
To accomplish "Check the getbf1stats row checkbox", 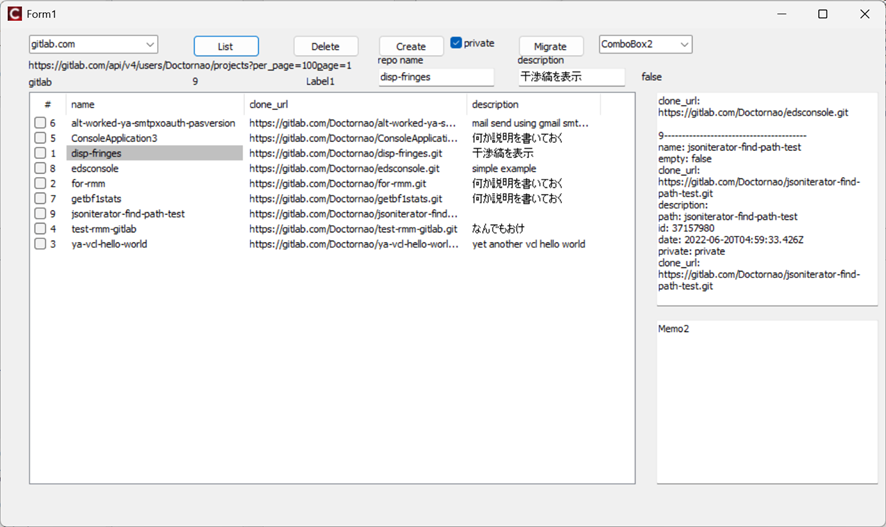I will click(40, 198).
